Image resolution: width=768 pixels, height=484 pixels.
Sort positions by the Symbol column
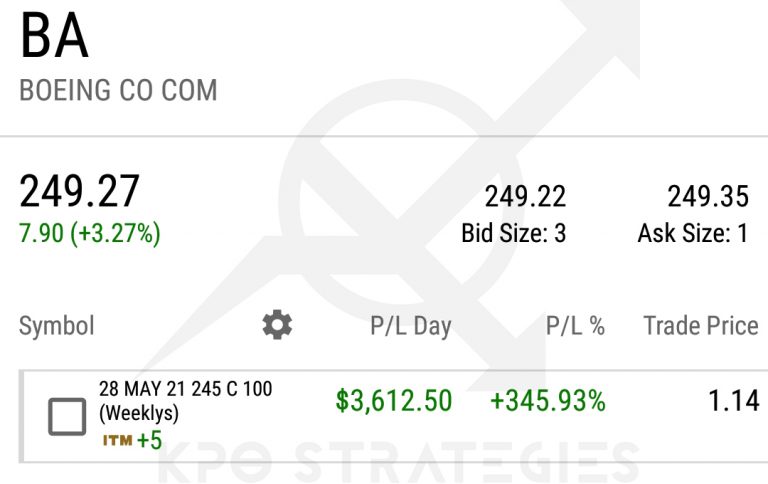click(57, 325)
